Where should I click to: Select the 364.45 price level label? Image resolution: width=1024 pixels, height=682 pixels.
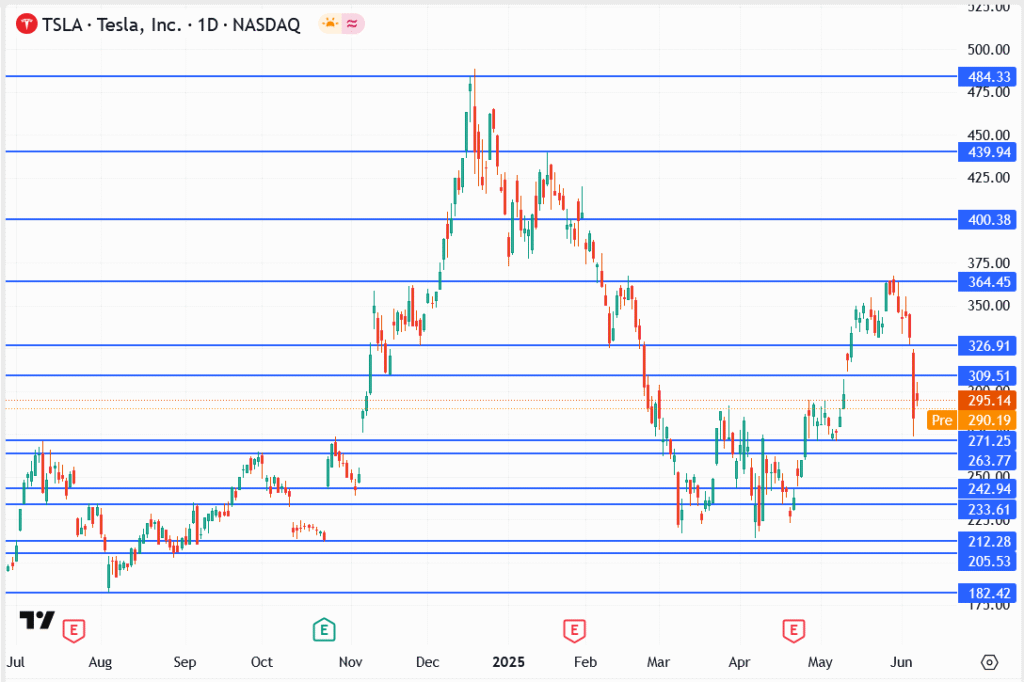986,281
